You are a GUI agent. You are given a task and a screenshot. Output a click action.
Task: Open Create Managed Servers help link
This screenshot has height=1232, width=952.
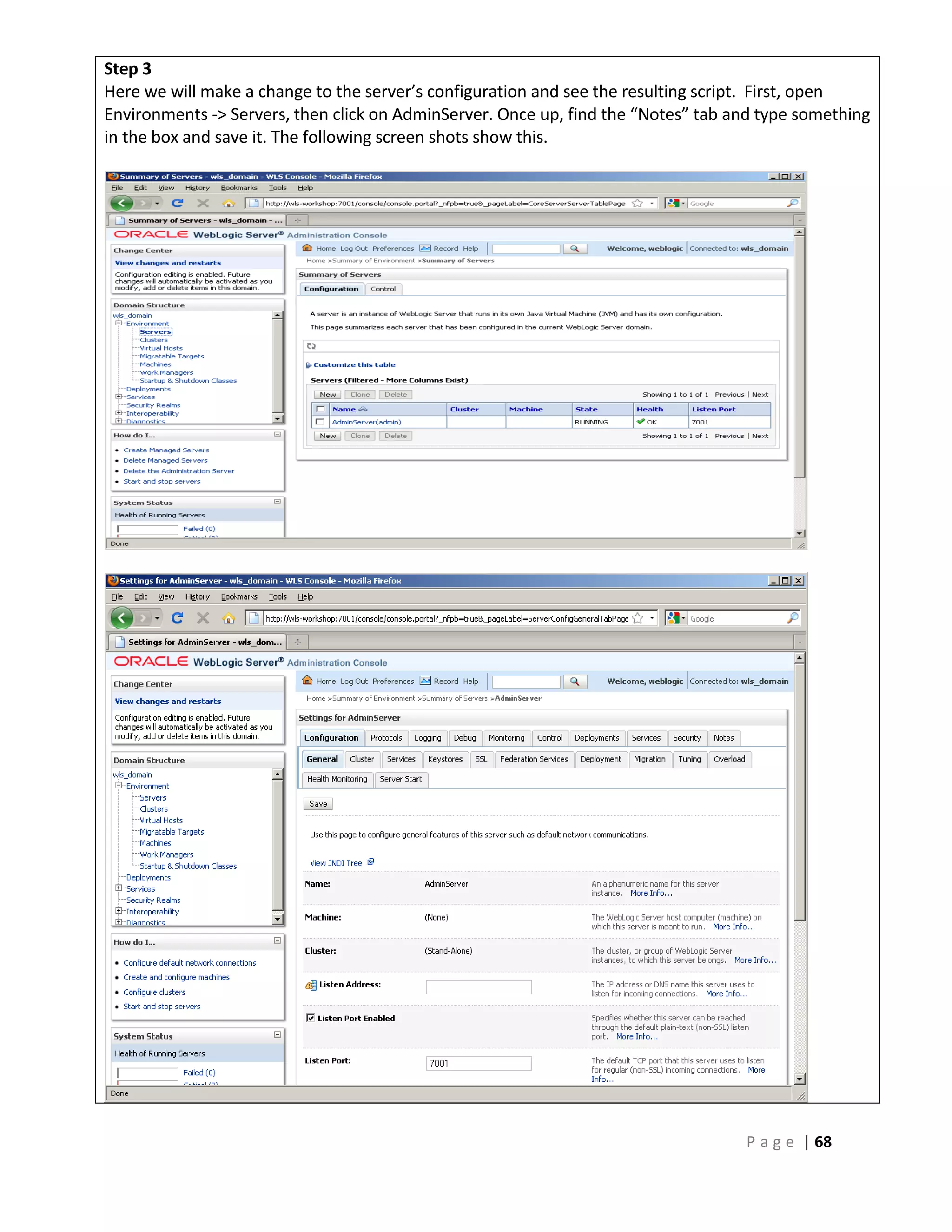(x=166, y=450)
